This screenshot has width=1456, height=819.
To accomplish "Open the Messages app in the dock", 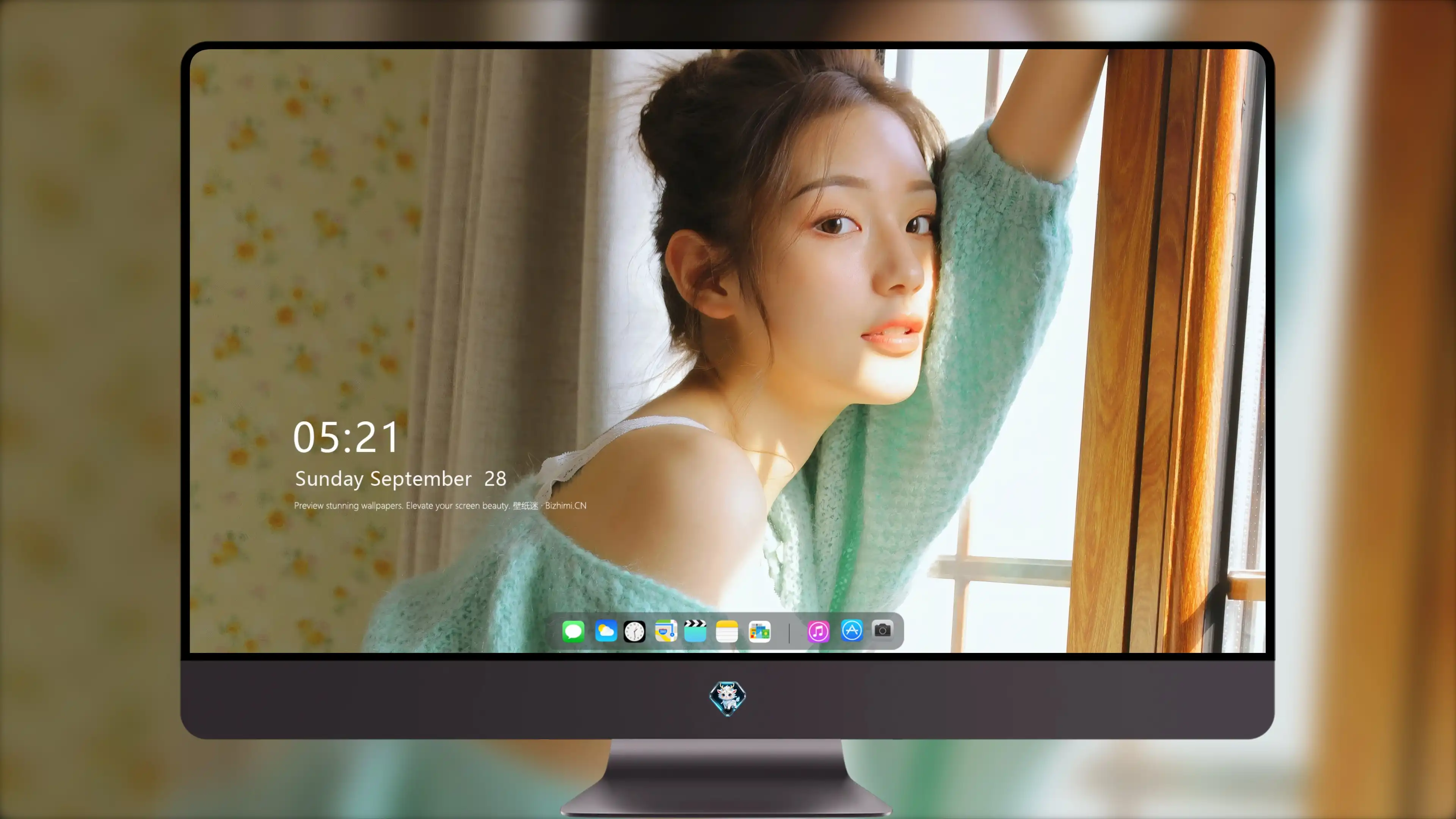I will [573, 631].
